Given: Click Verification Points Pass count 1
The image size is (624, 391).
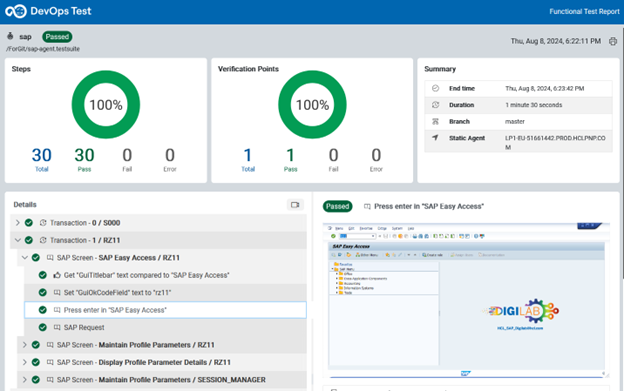Looking at the screenshot, I should (291, 155).
